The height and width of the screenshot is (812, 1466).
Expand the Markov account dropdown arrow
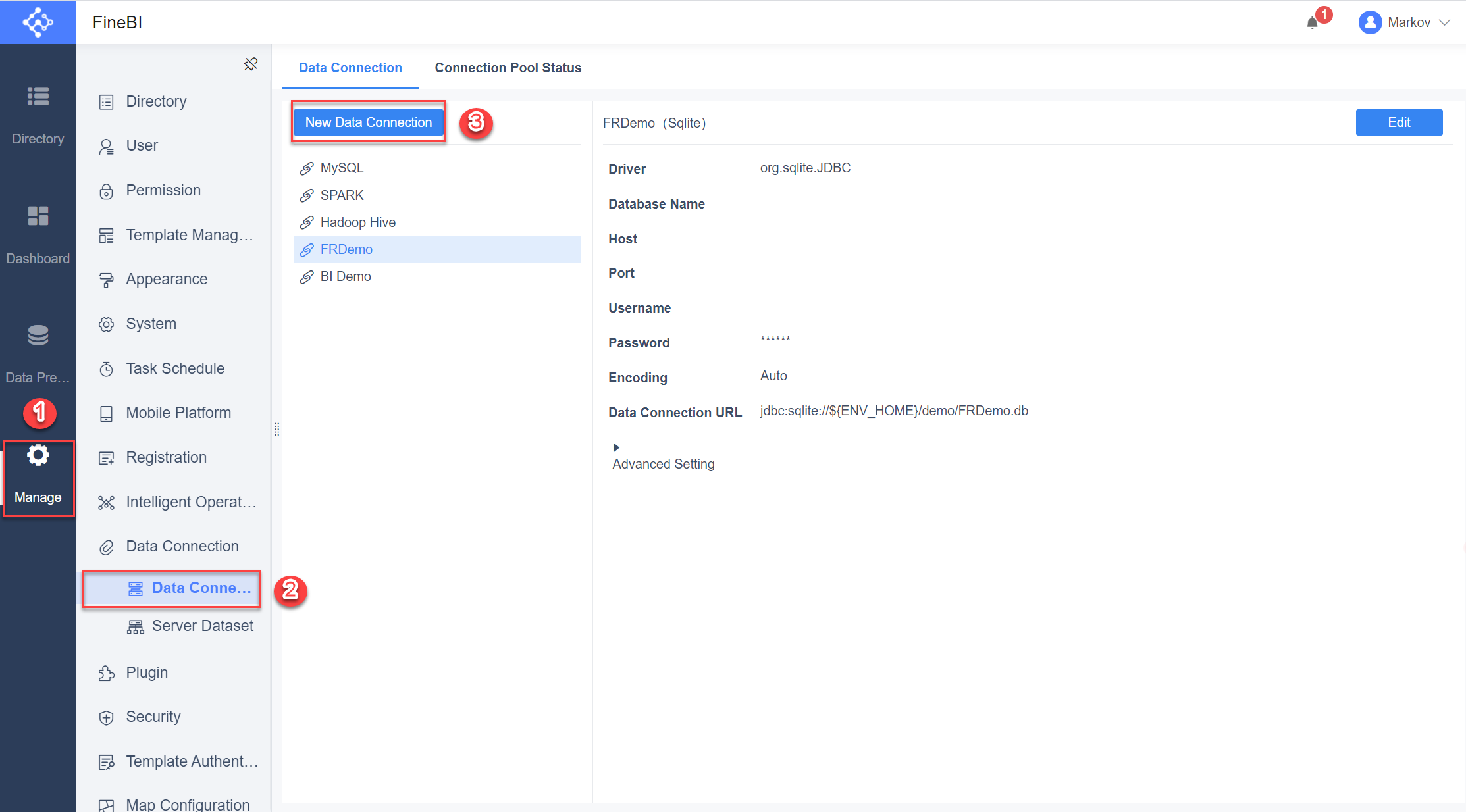1445,22
